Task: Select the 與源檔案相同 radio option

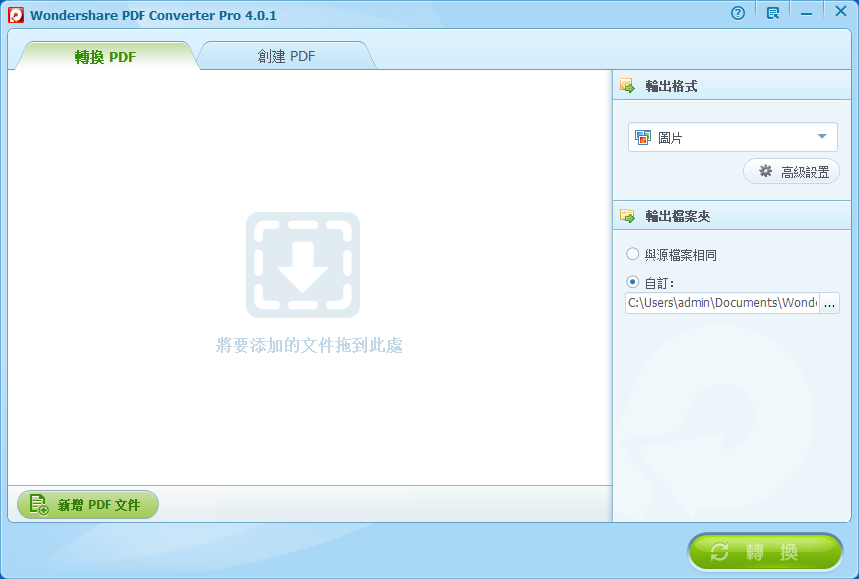Action: point(633,254)
